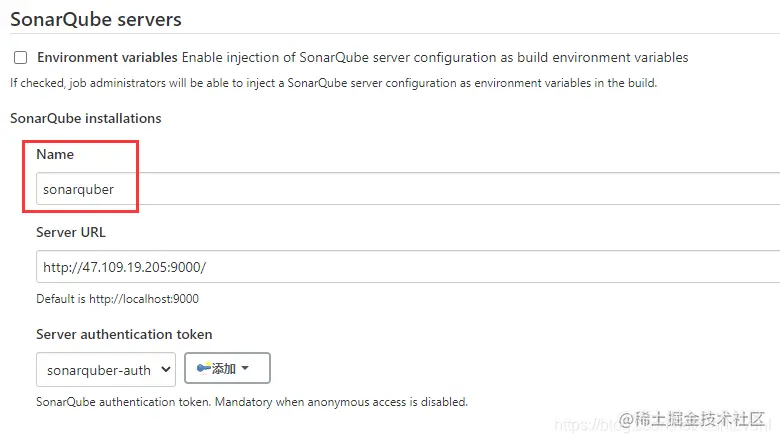Screen dimensions: 780x443
Task: Click the Name field label
Action: pos(55,154)
